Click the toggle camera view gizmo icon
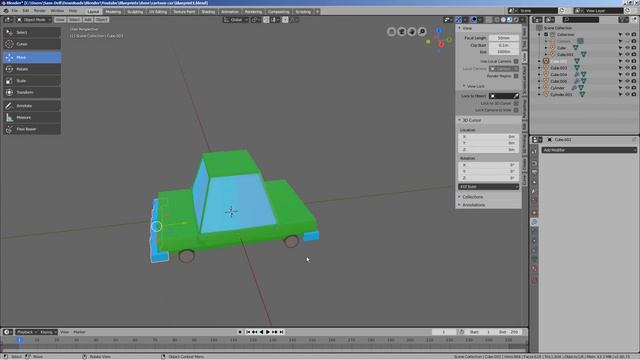This screenshot has height=360, width=640. [x=402, y=31]
